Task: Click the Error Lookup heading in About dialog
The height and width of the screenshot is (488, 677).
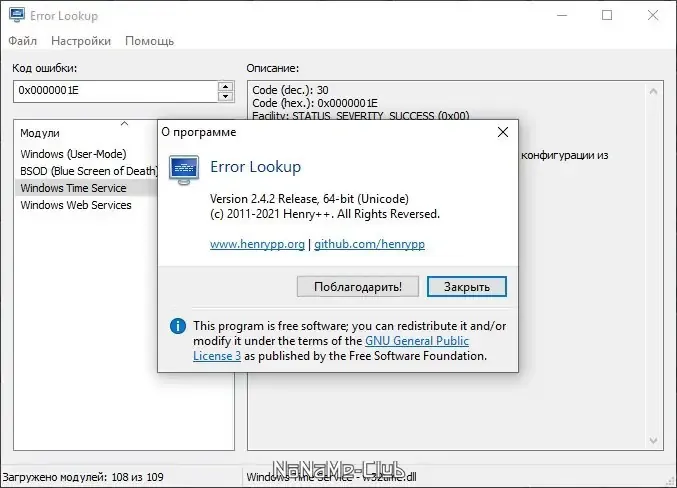Action: pos(255,167)
